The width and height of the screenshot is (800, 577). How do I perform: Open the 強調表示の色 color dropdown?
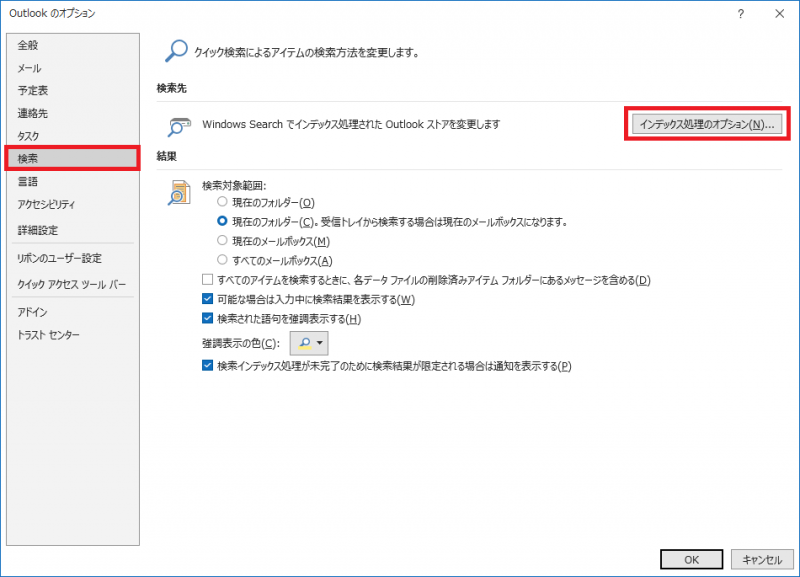[309, 343]
